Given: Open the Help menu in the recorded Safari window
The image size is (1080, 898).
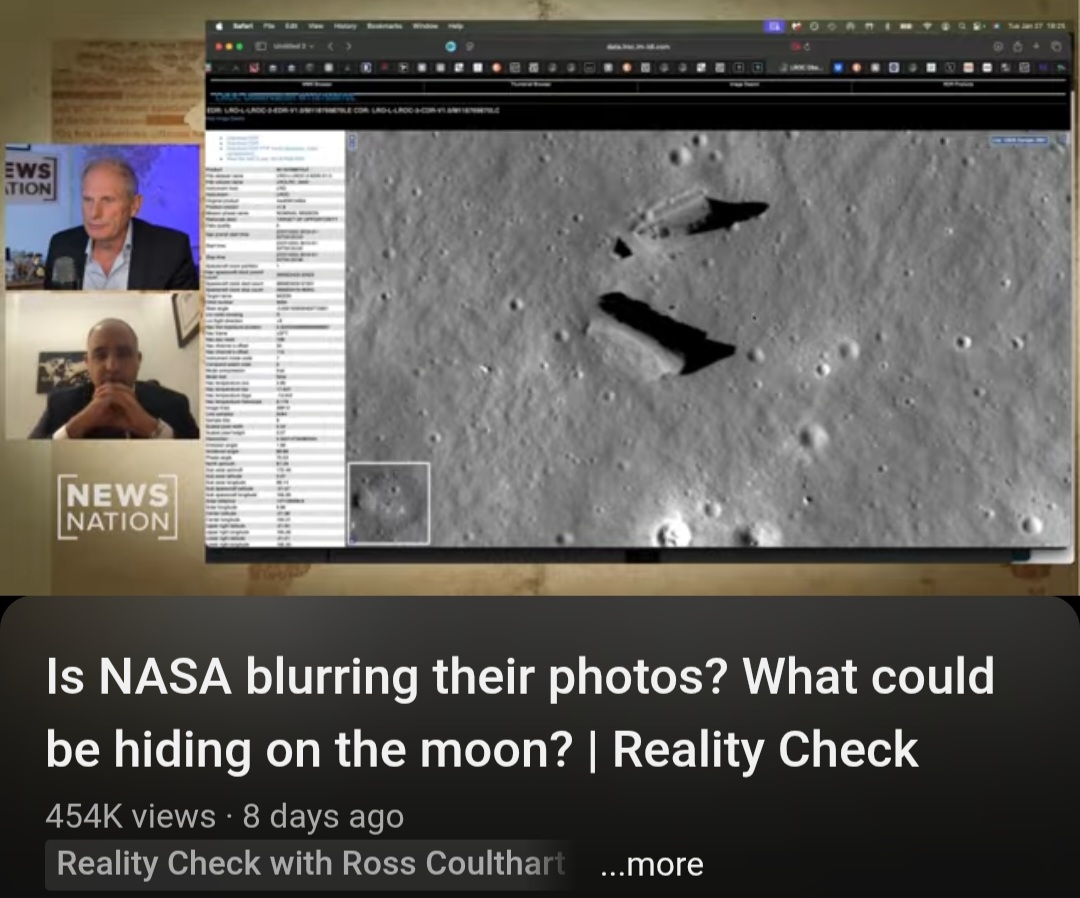Looking at the screenshot, I should pos(455,26).
